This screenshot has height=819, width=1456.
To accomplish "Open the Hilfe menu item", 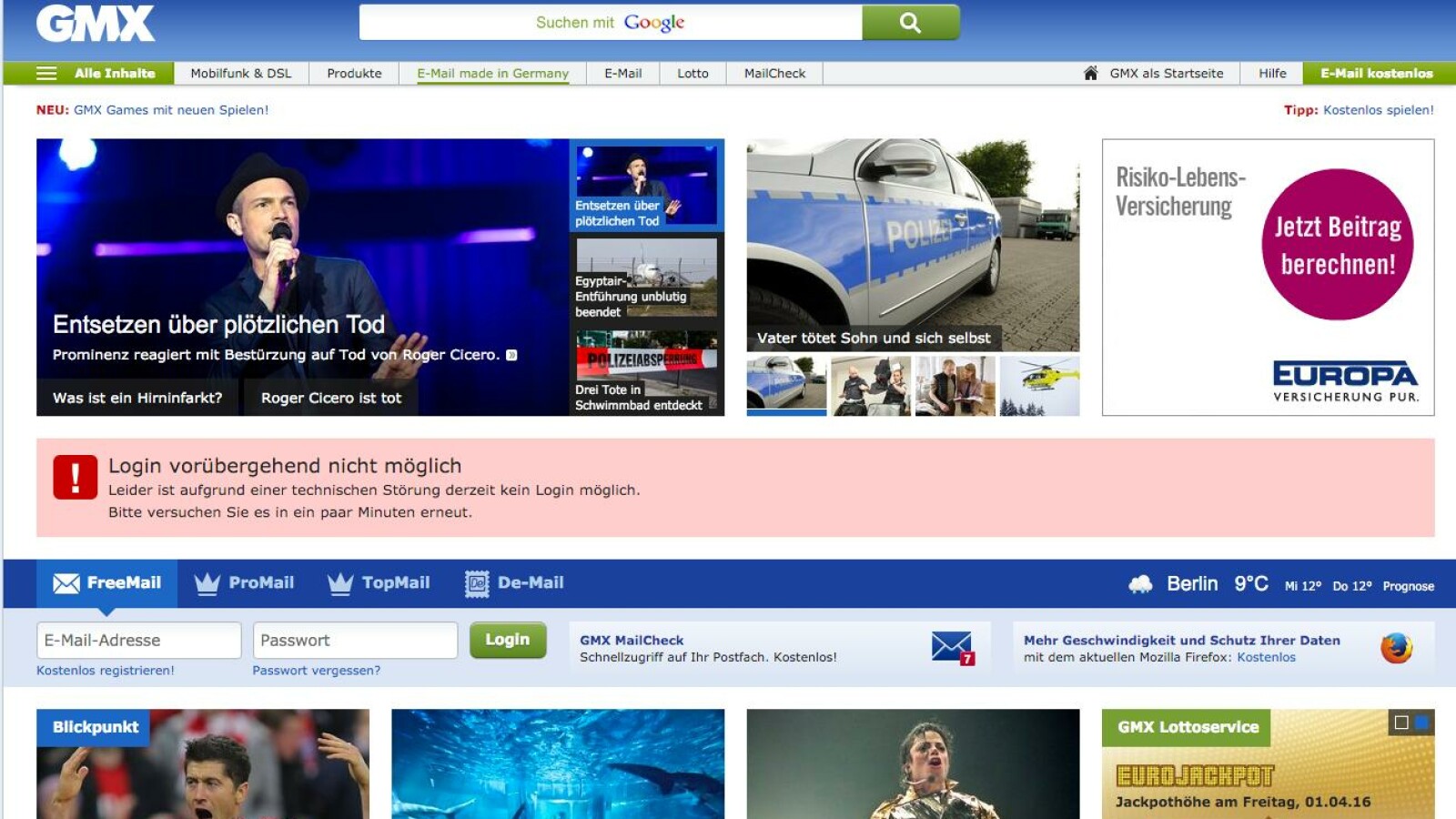I will 1272,74.
